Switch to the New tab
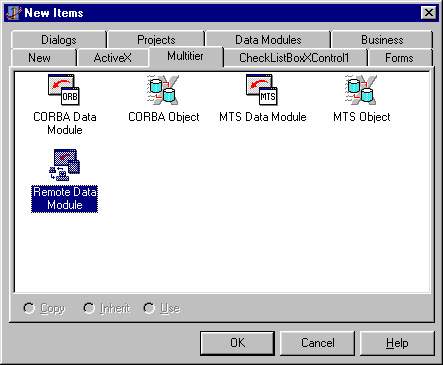 pos(39,58)
